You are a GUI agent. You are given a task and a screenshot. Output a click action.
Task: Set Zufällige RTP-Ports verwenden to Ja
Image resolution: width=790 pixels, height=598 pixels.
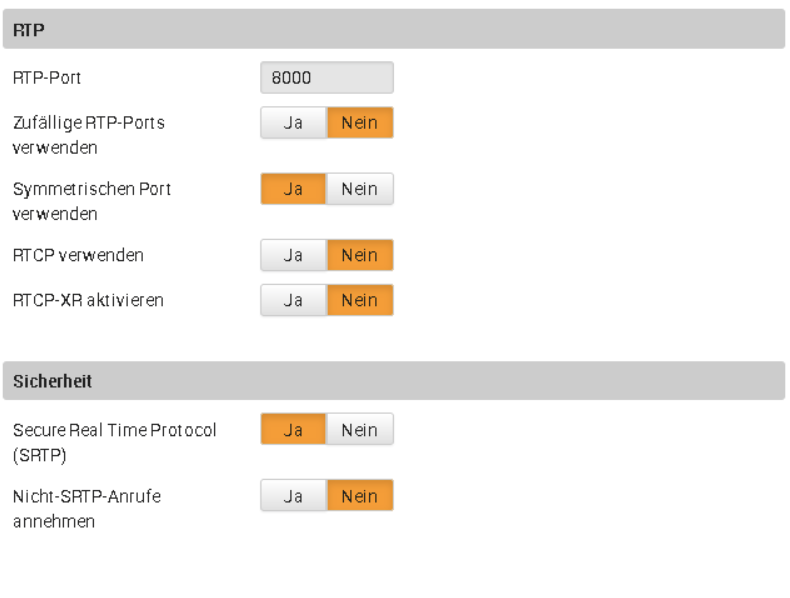[x=293, y=123]
